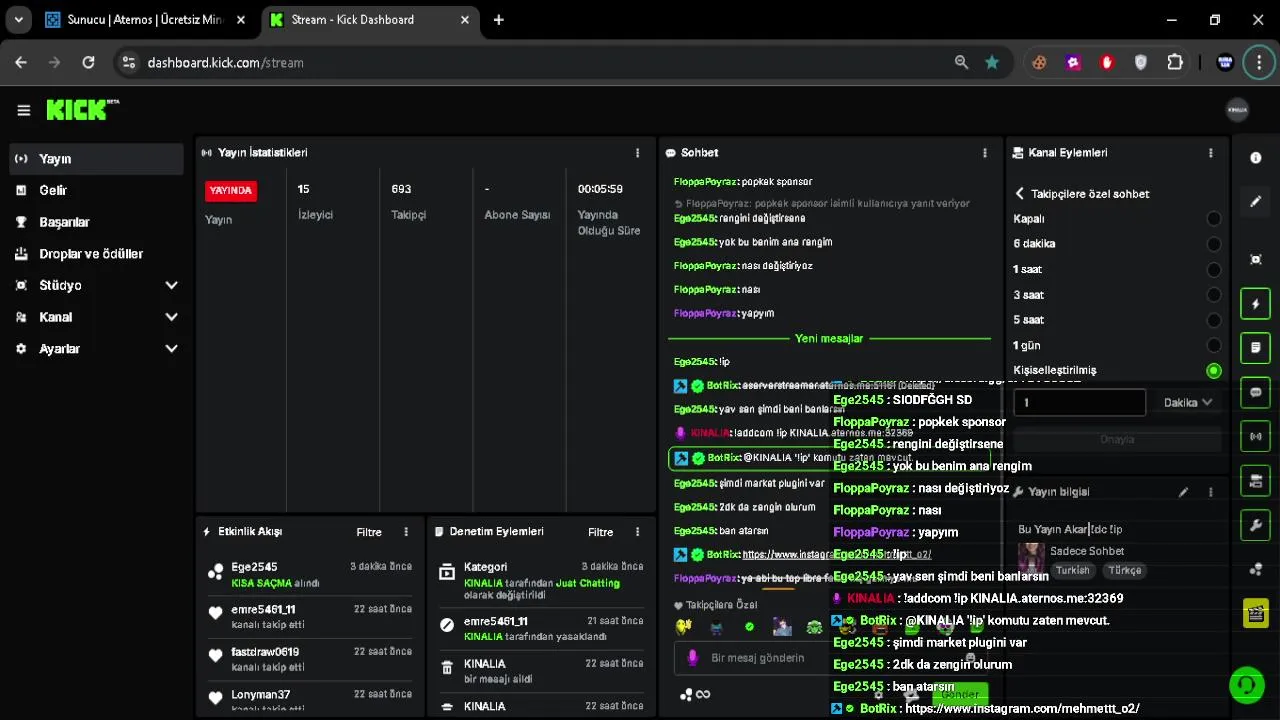Open Filtre in Denetim Eylemleri panel

[x=600, y=532]
